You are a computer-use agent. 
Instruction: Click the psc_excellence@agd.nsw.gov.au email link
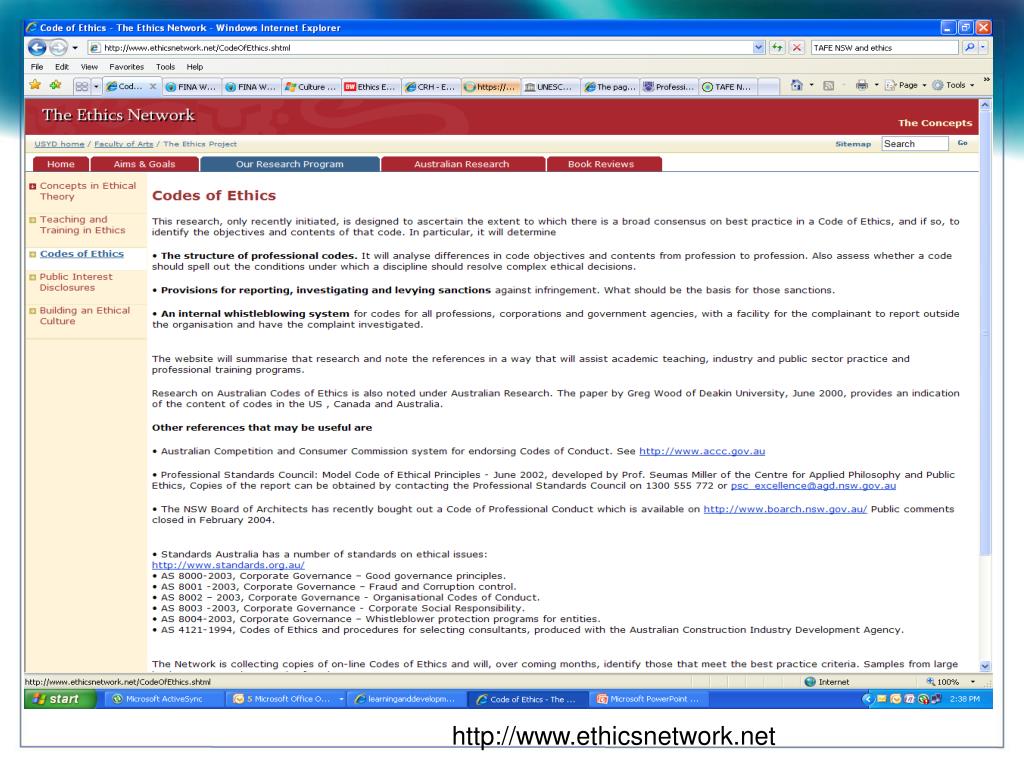(813, 486)
